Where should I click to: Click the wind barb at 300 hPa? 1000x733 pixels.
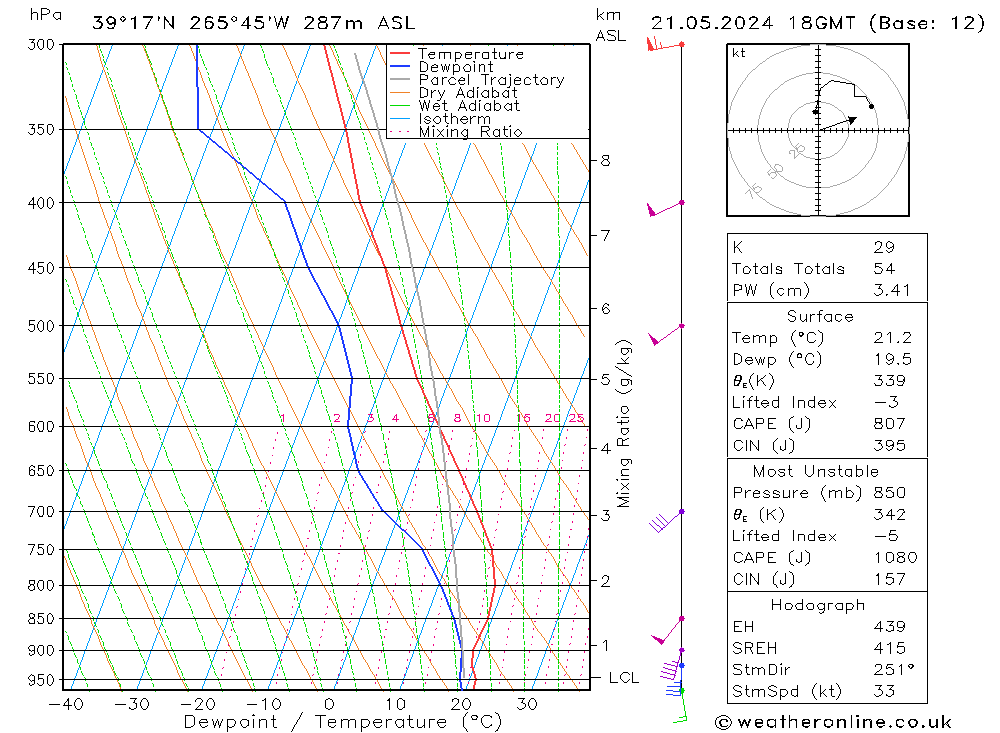point(664,45)
